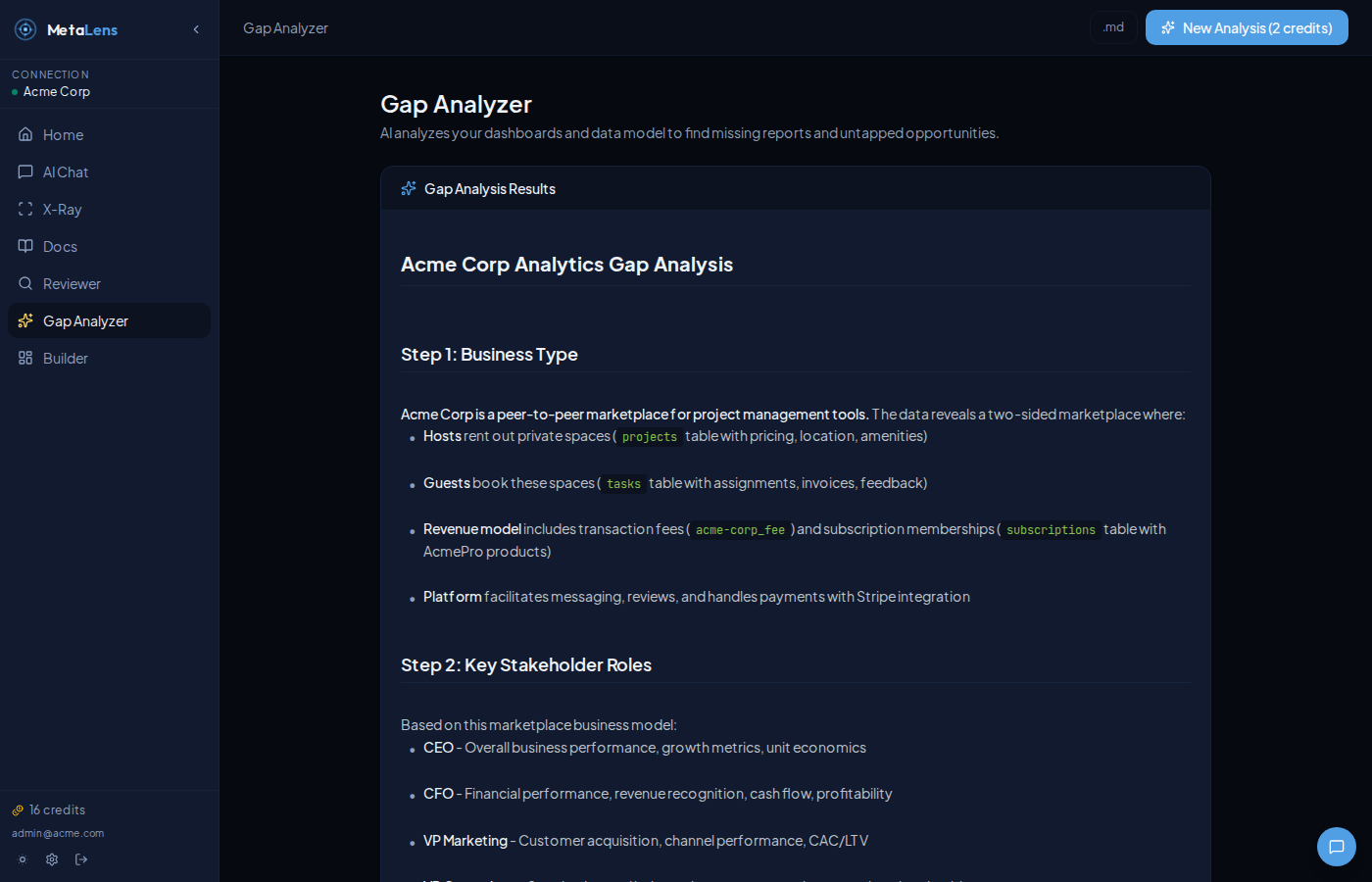1372x882 pixels.
Task: Click the yellow credits coin icon
Action: (x=17, y=809)
